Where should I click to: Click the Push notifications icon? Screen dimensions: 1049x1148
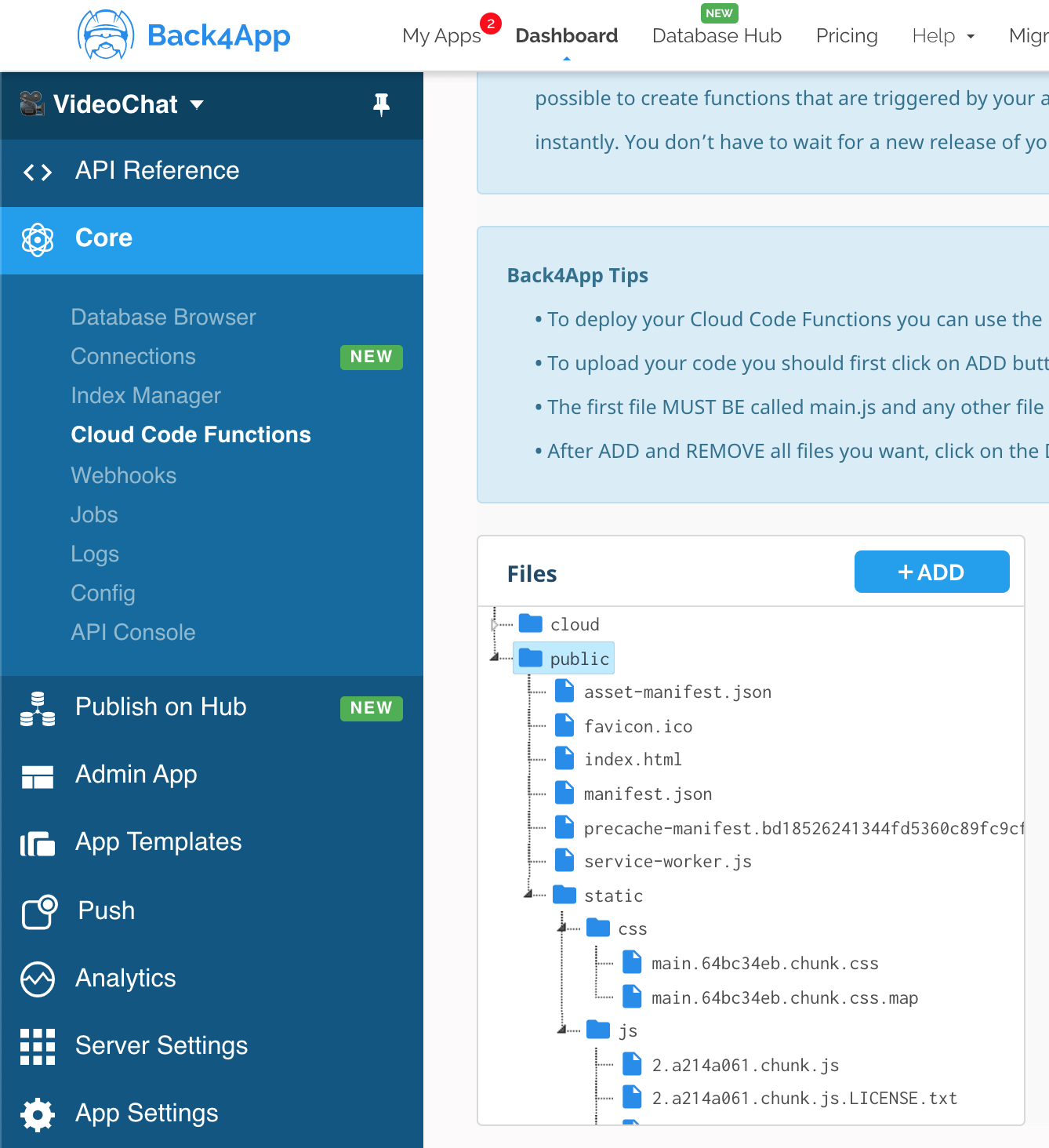point(37,911)
